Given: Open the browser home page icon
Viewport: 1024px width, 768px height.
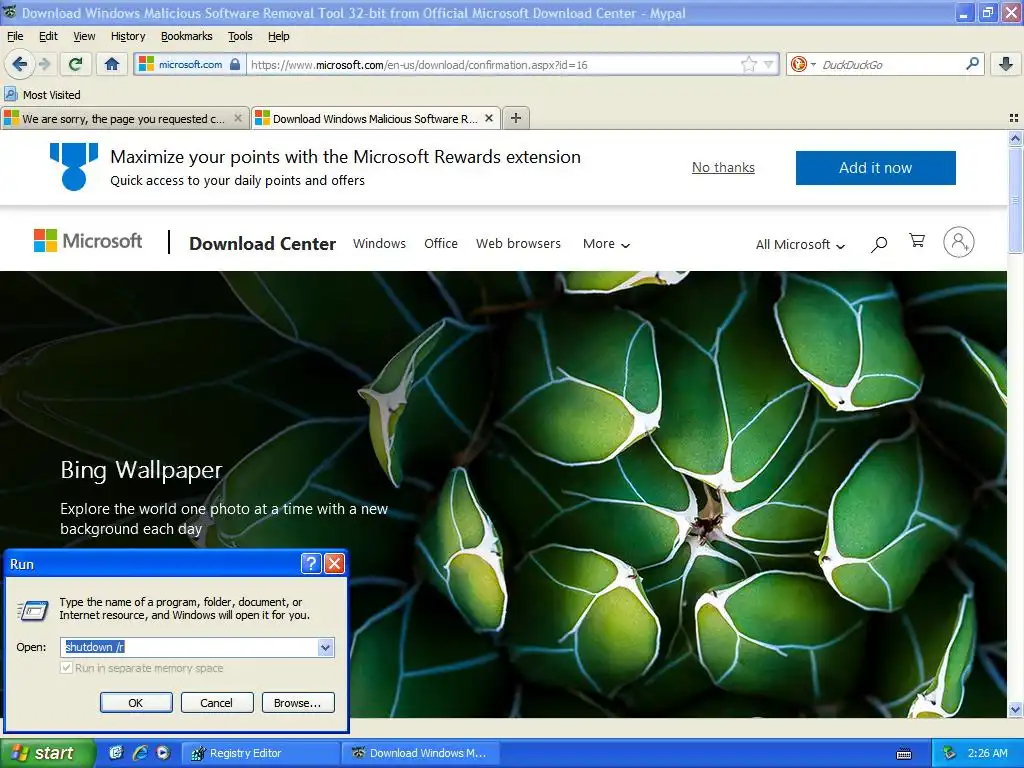Looking at the screenshot, I should tap(112, 64).
